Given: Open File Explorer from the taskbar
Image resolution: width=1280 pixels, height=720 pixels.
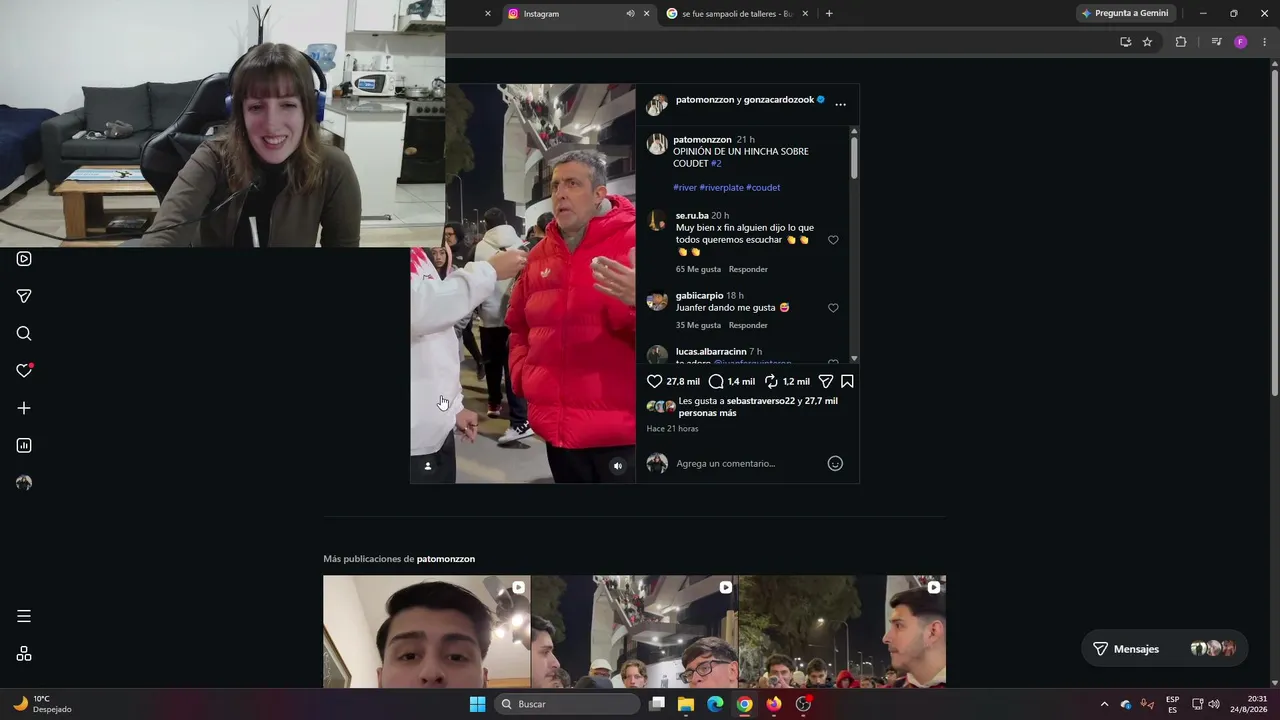Looking at the screenshot, I should [x=686, y=704].
